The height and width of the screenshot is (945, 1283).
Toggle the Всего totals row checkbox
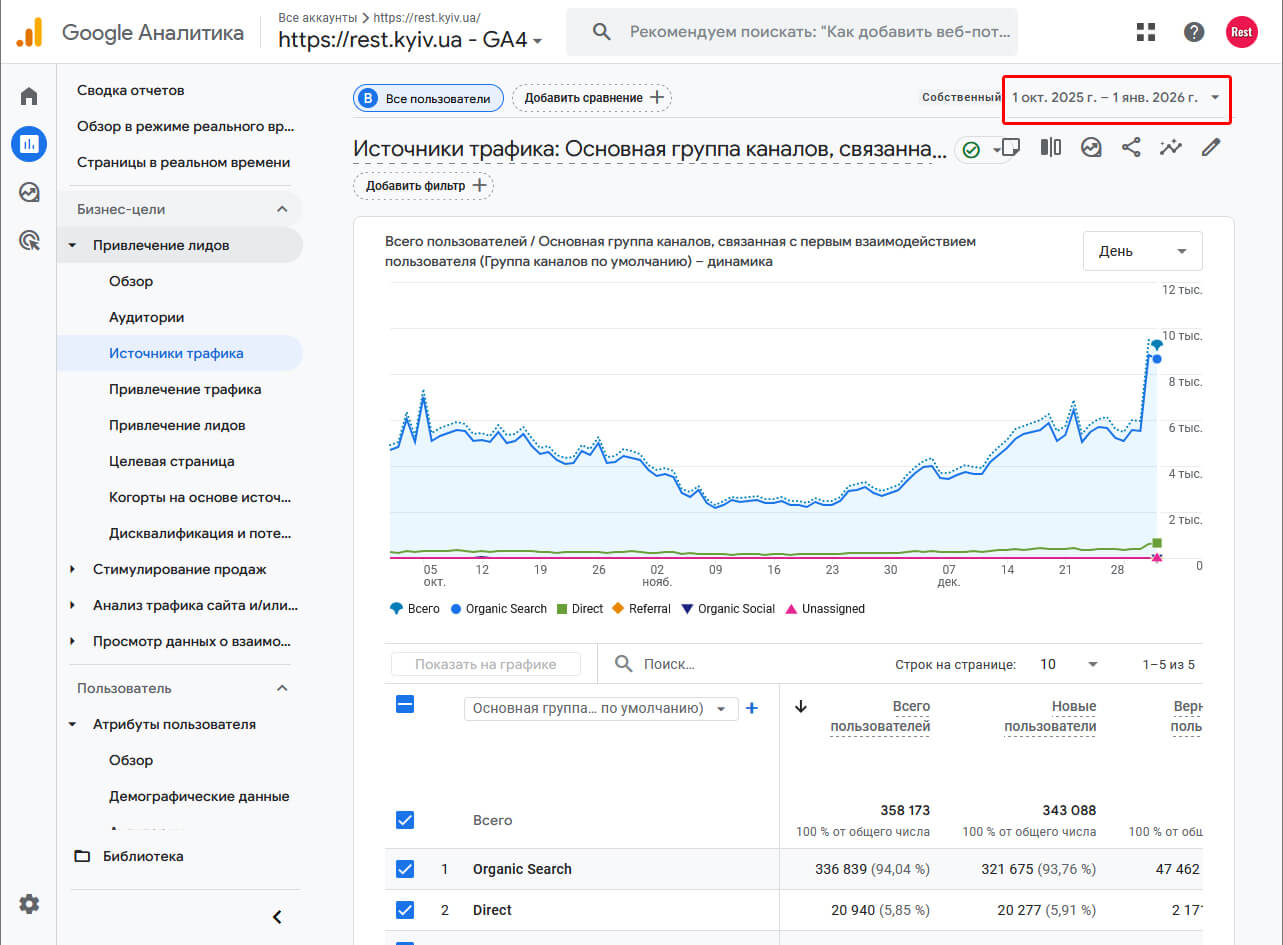click(x=405, y=820)
